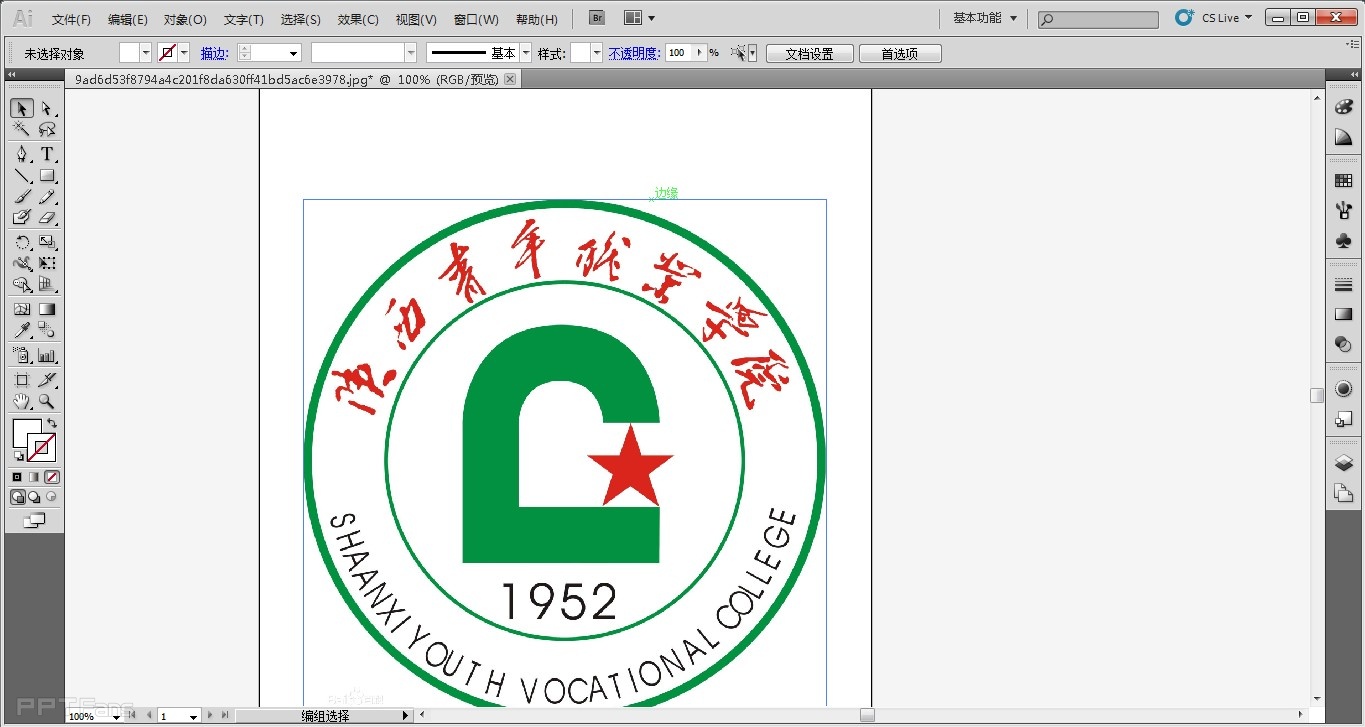The image size is (1365, 727).
Task: Click the Fill color swatch in toolbox
Action: [x=26, y=433]
